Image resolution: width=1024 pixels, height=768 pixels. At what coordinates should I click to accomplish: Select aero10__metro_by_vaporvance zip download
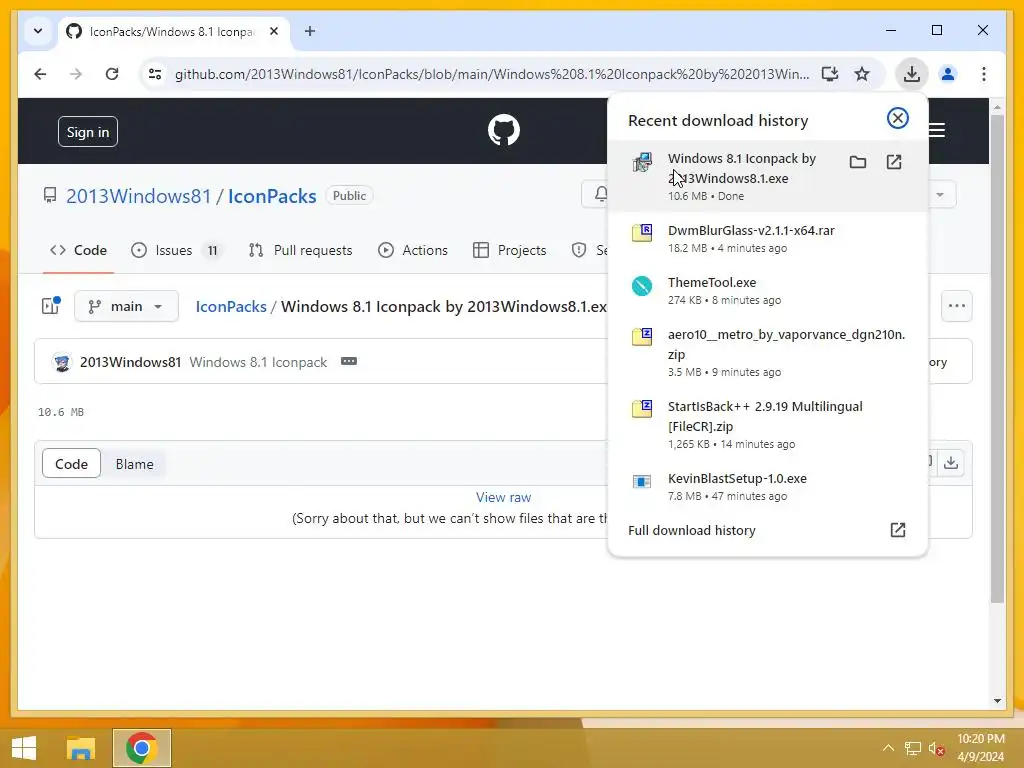(x=767, y=353)
